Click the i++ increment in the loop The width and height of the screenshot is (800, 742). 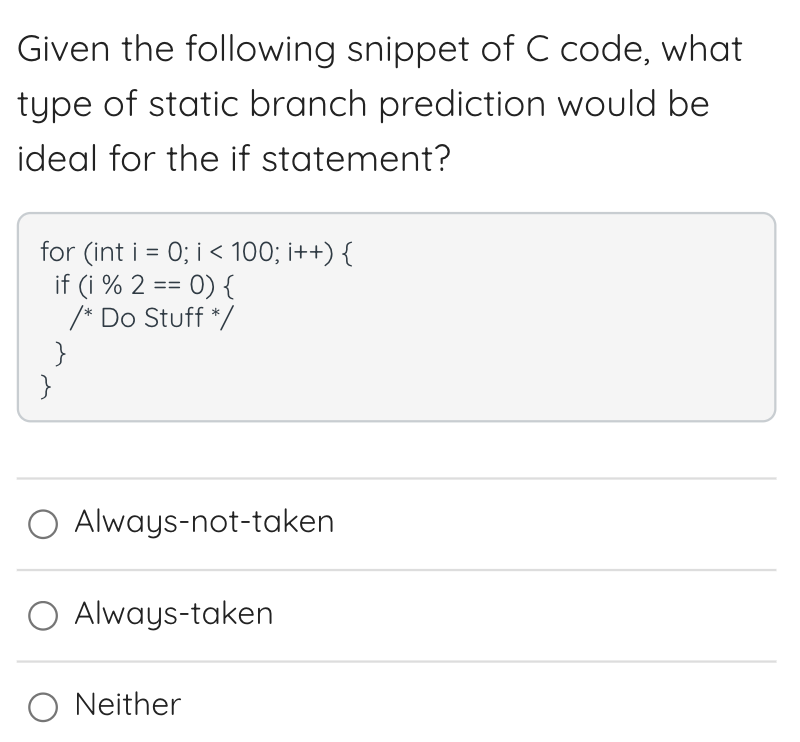[x=305, y=252]
